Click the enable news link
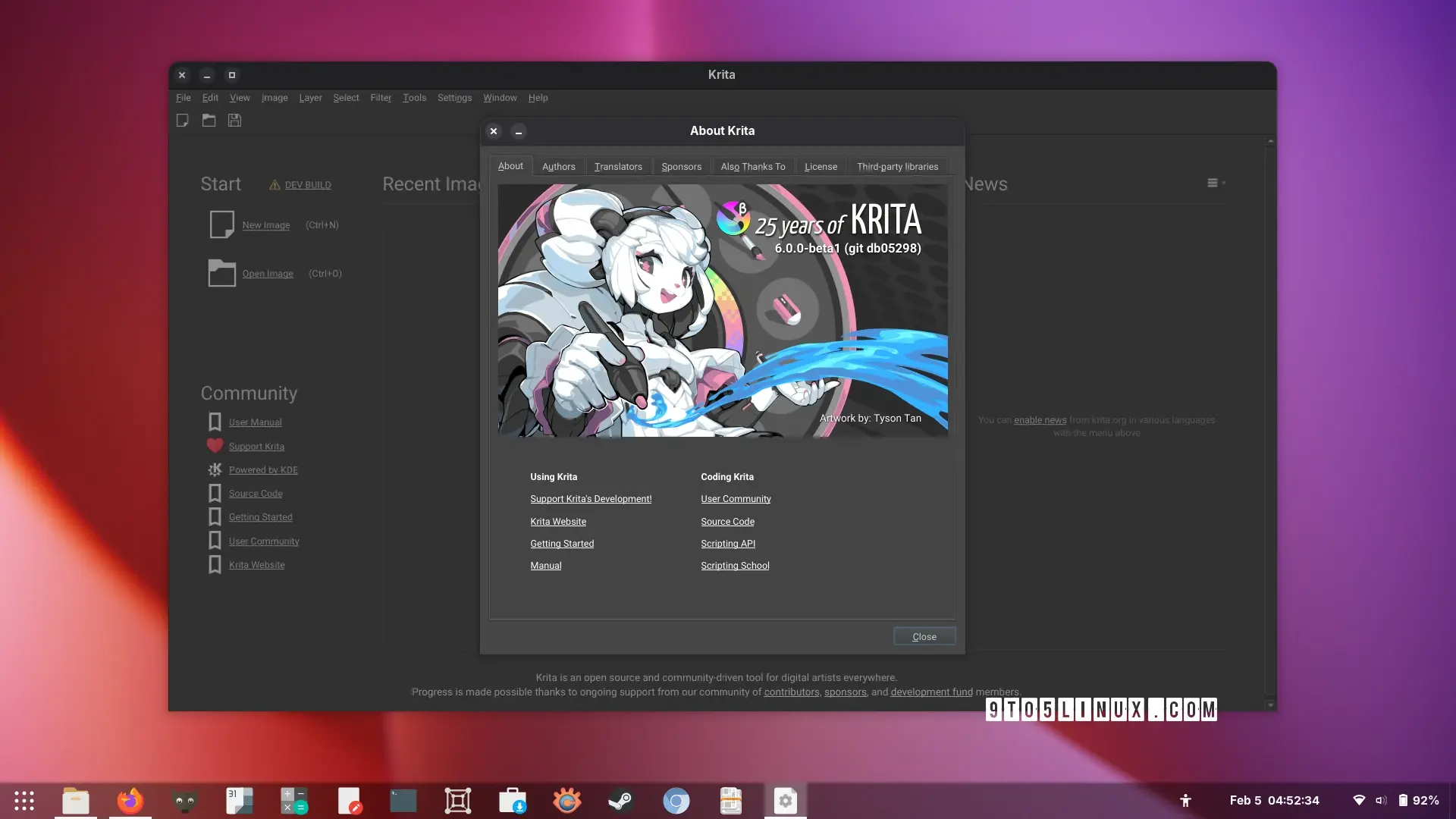 pos(1040,420)
